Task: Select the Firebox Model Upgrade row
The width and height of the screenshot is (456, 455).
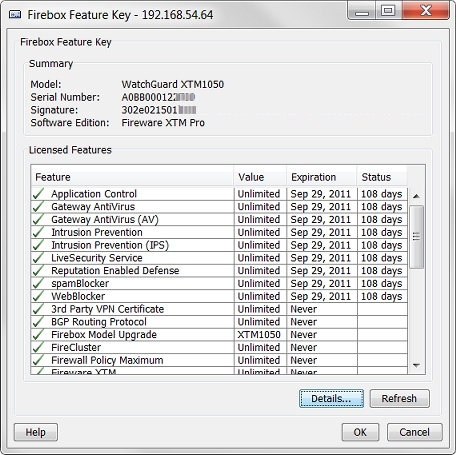Action: (219, 335)
